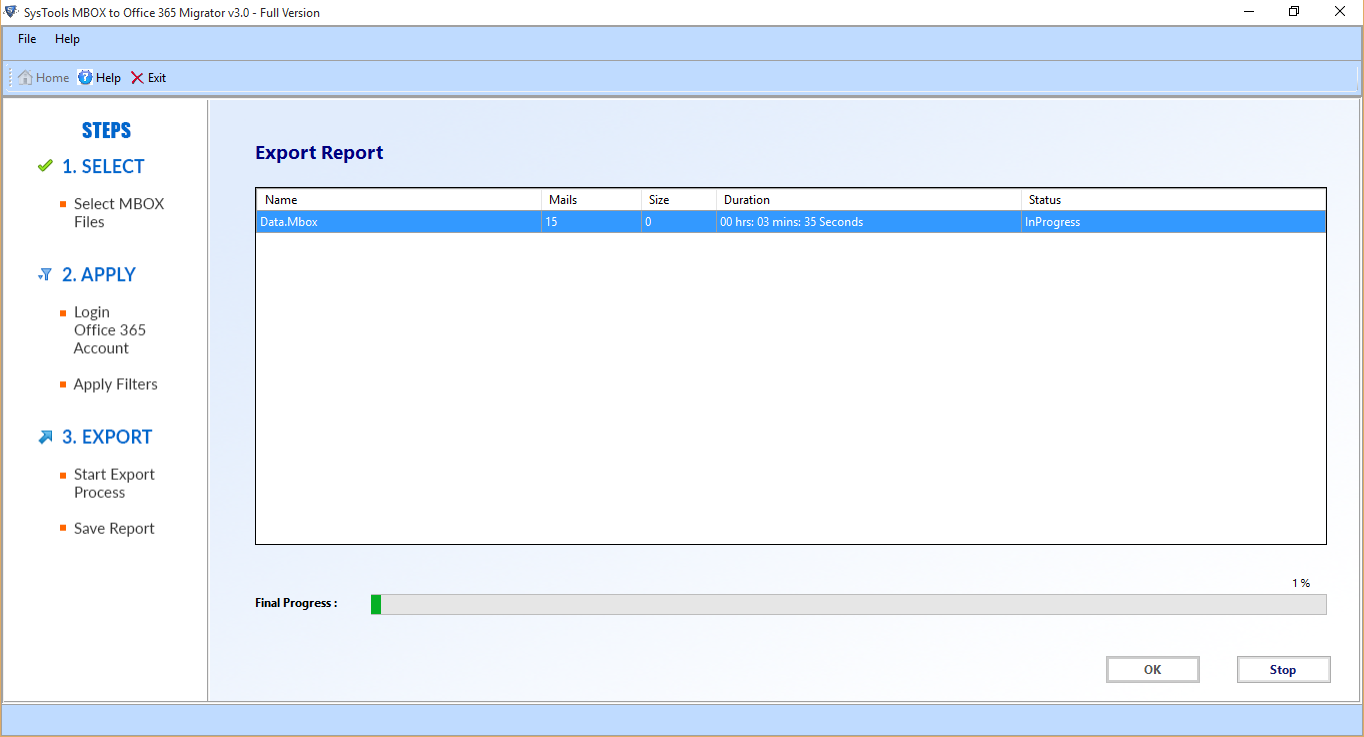Image resolution: width=1364 pixels, height=737 pixels.
Task: Click the Status column header
Action: (x=1172, y=200)
